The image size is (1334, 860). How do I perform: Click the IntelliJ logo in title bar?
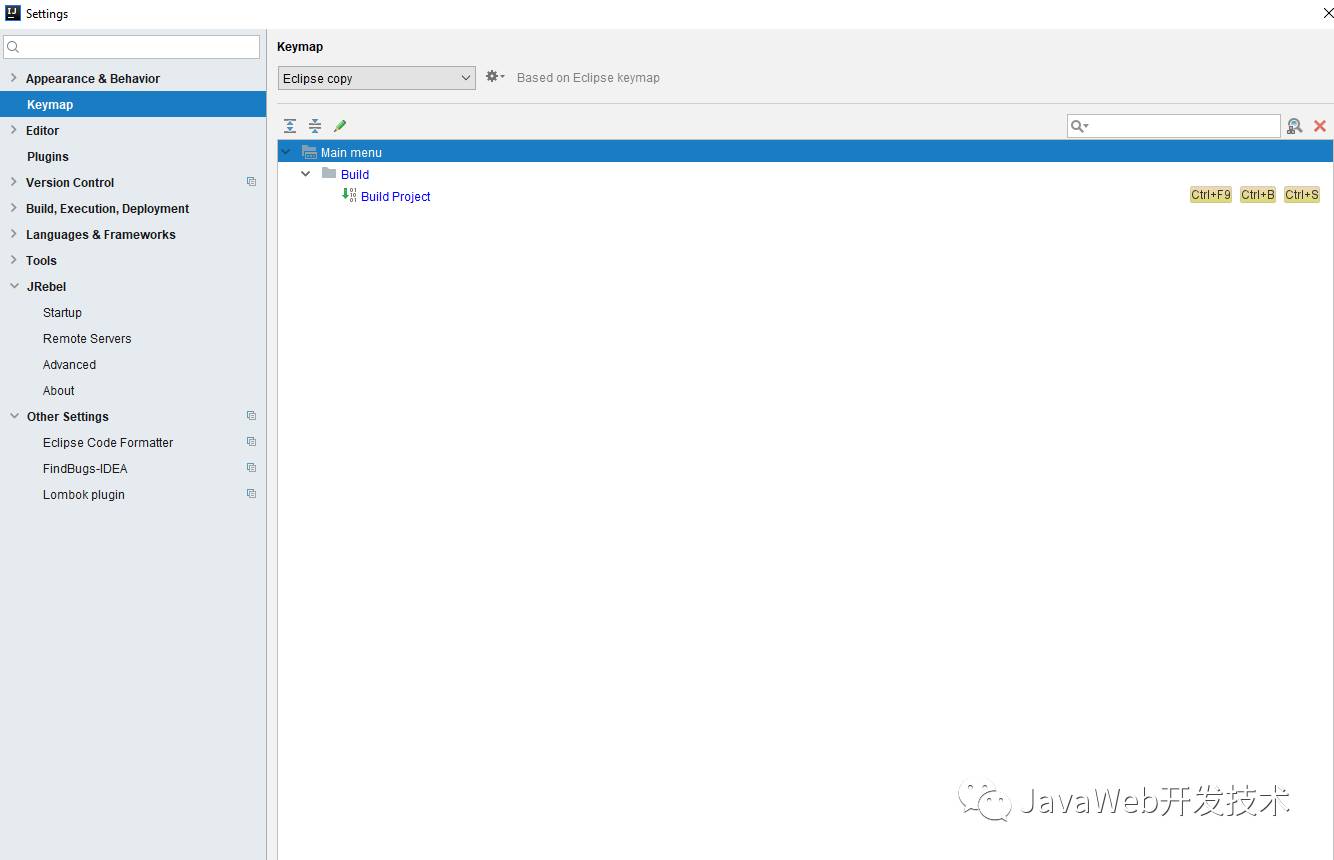point(13,13)
